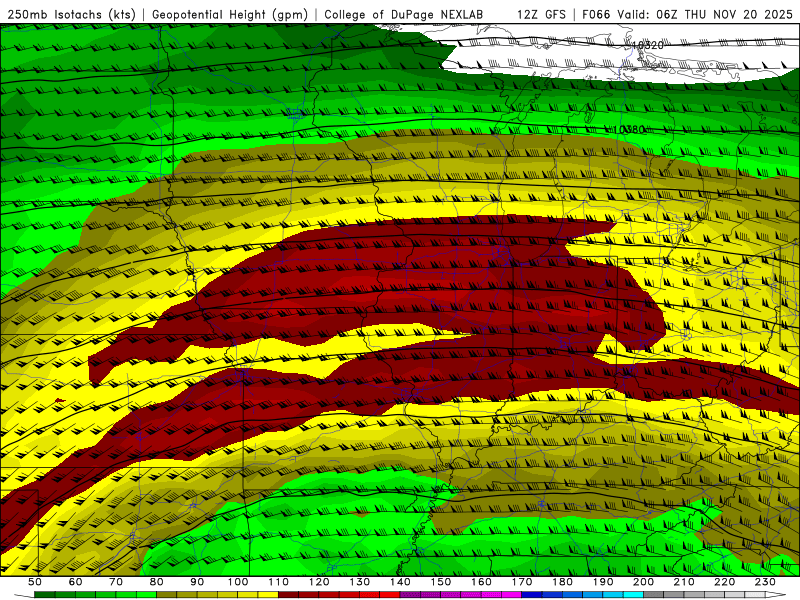Click the 230 legend label

point(765,582)
